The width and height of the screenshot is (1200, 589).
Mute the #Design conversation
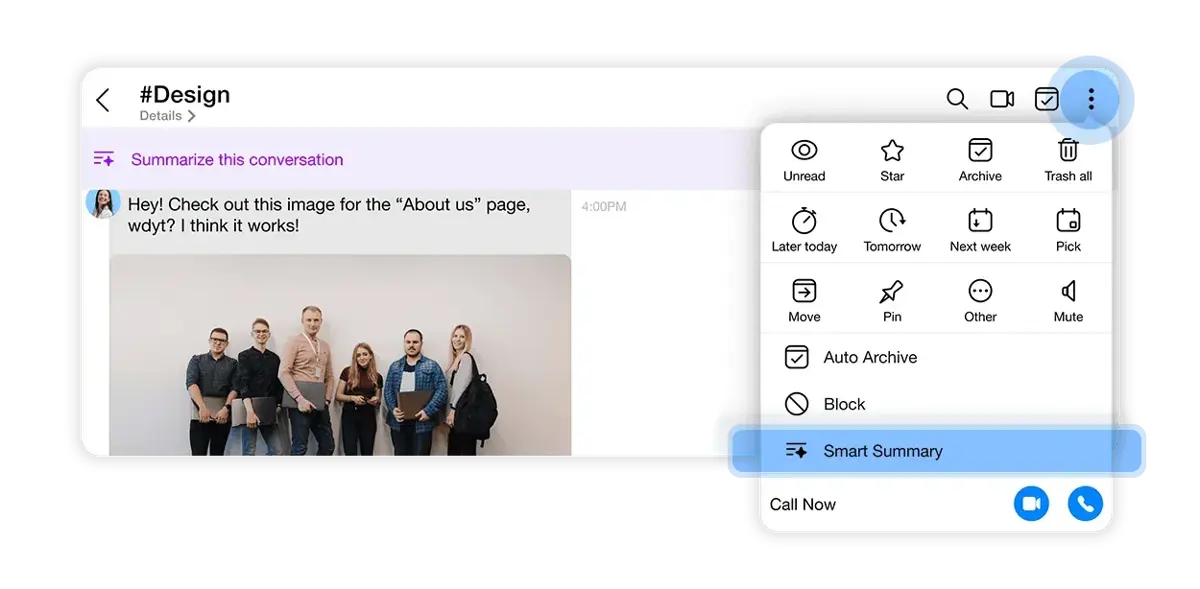coord(1068,300)
